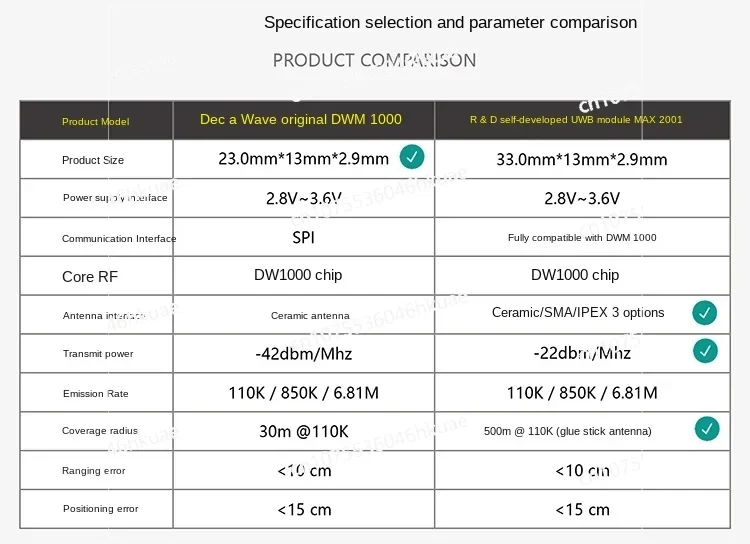This screenshot has height=544, width=750.
Task: Click the green checkmark beside -22dbm/Mhz
Action: 705,351
